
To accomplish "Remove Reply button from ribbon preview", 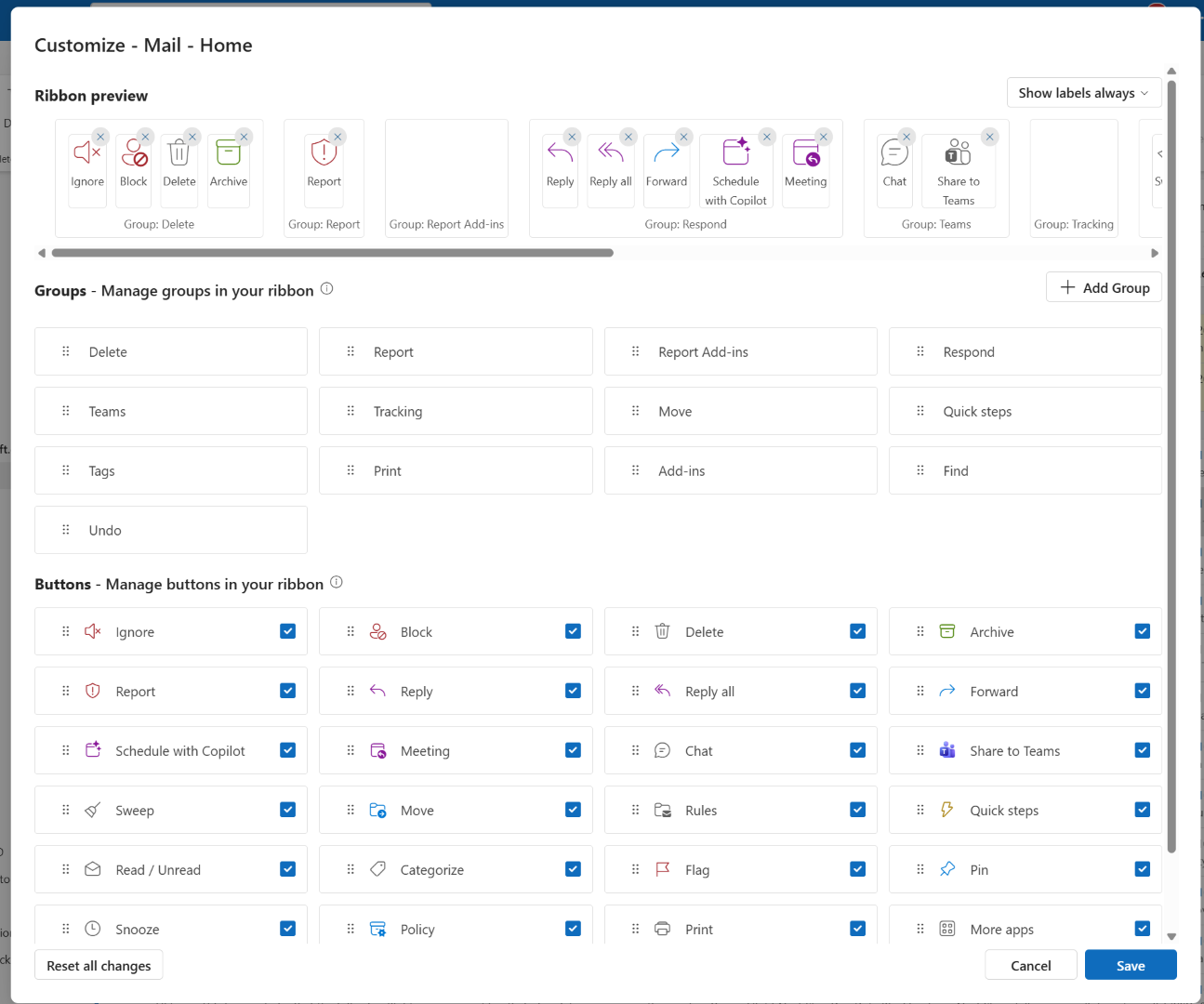I will [572, 137].
